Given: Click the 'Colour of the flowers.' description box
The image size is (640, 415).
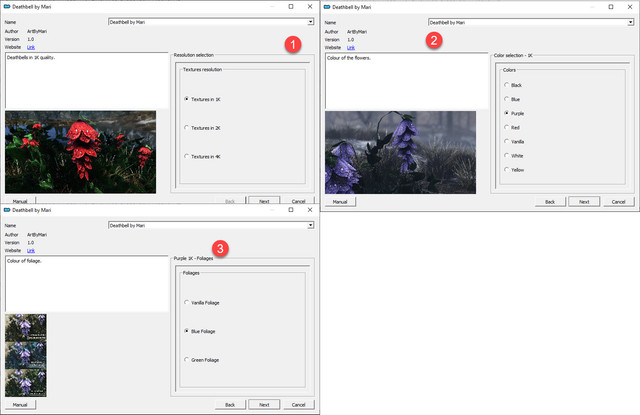Looking at the screenshot, I should (407, 81).
